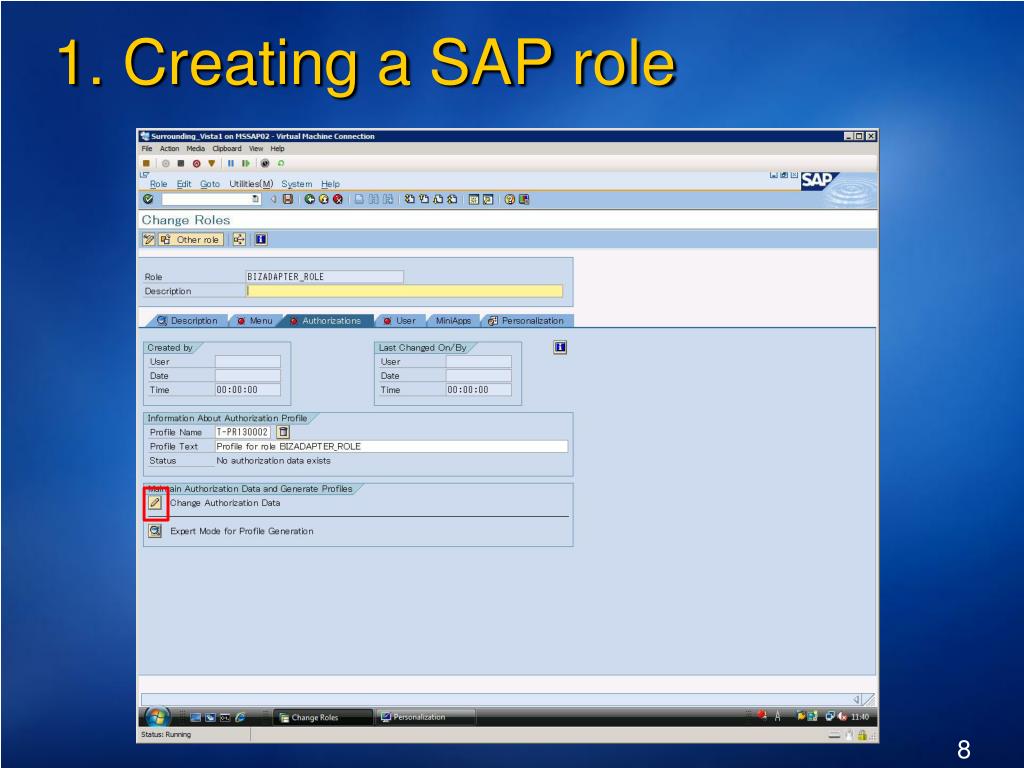Click the VM Pause icon in Virtual Machine toolbar
This screenshot has width=1024, height=768.
[231, 163]
